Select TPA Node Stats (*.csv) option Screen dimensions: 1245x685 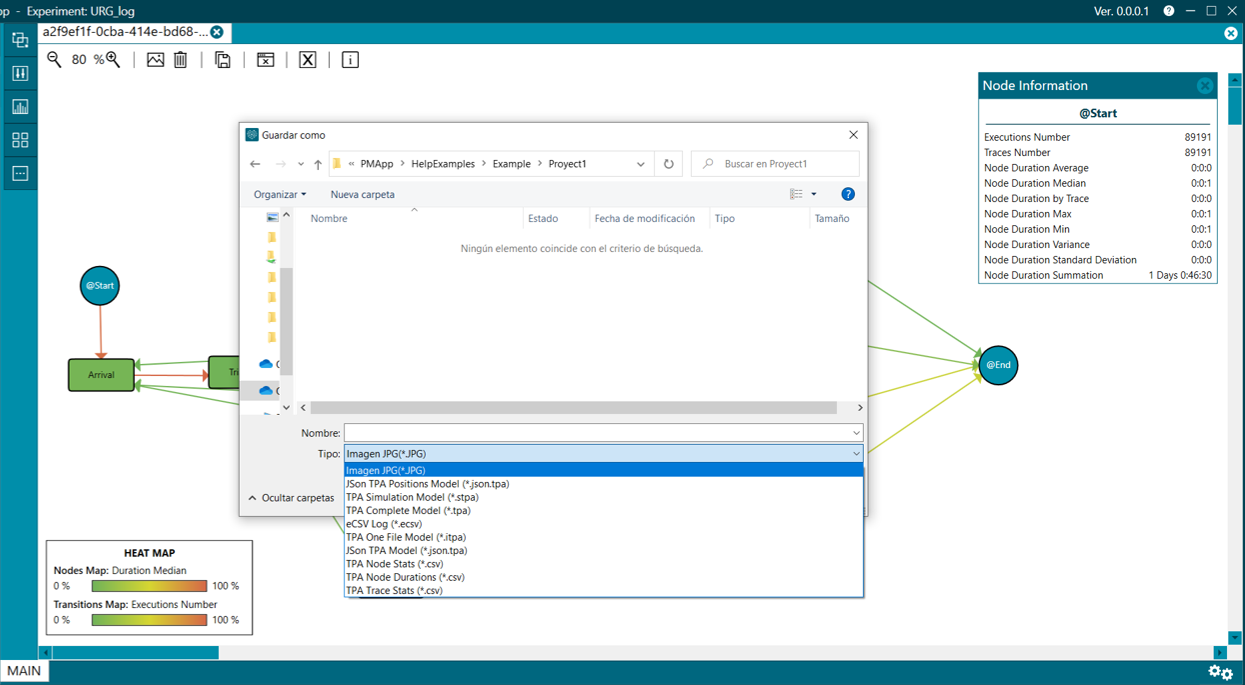point(603,564)
